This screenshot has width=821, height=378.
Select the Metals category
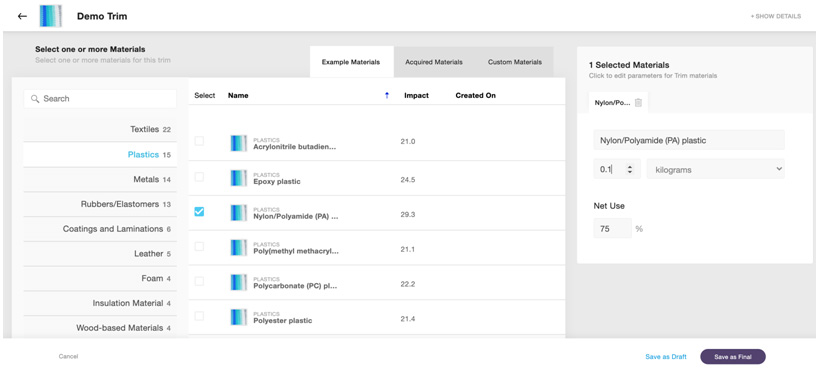pyautogui.click(x=100, y=180)
